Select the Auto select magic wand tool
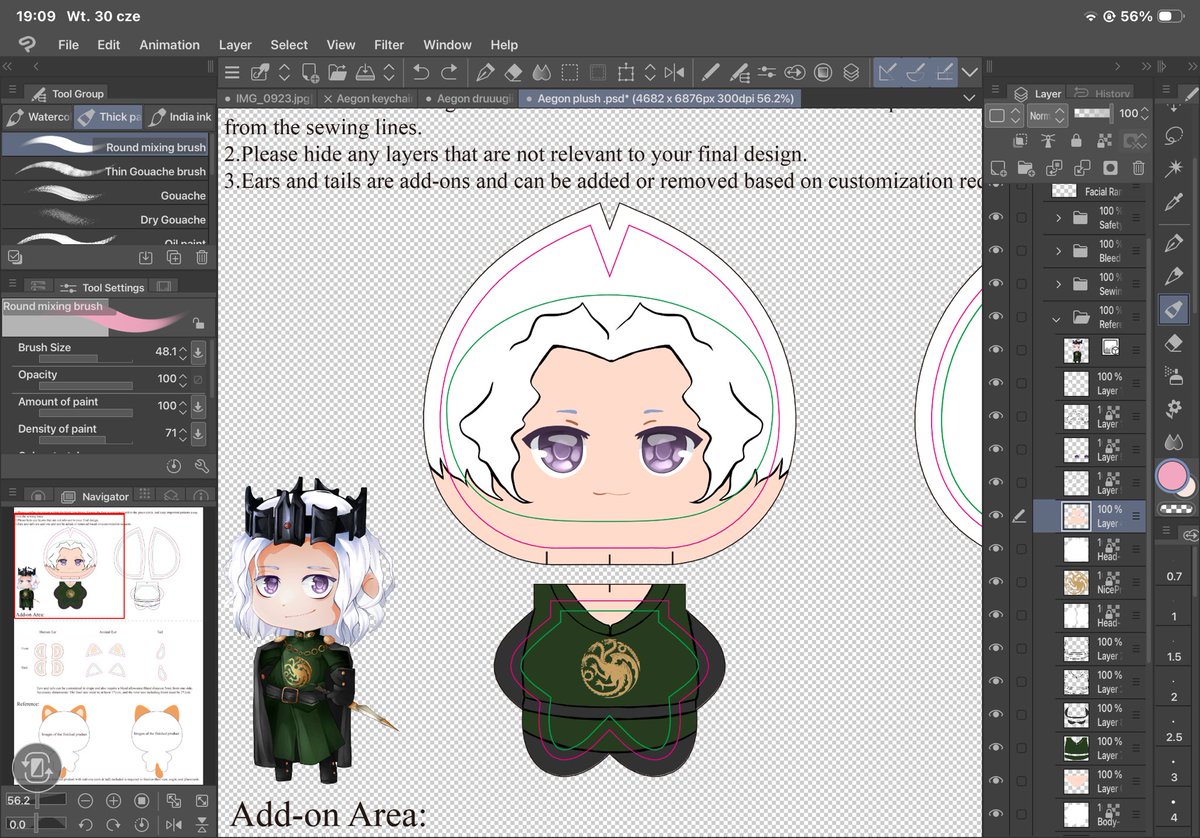Screen dimensions: 1200x838 pyautogui.click(x=1174, y=168)
